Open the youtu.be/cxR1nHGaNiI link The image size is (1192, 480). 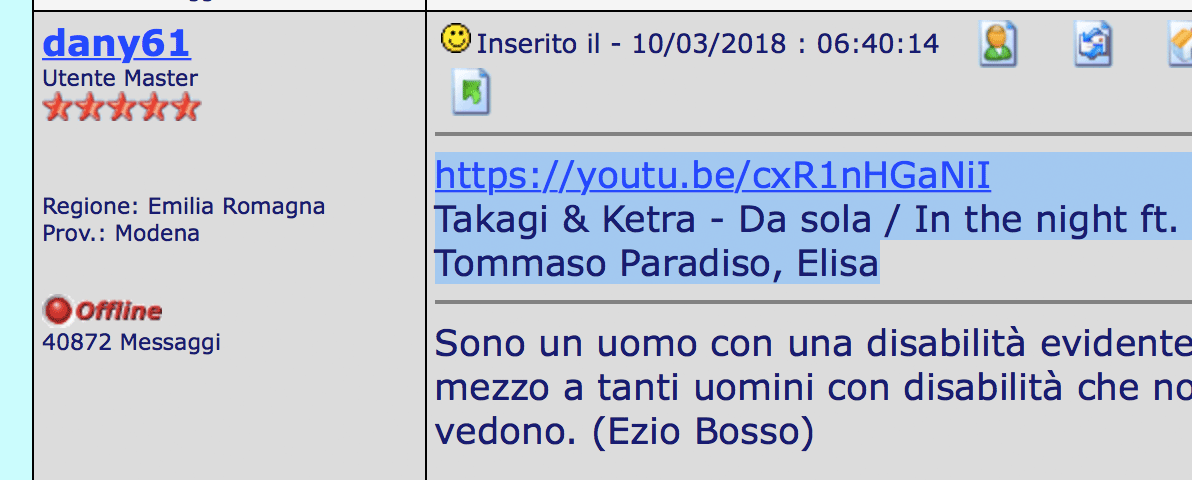pos(713,175)
